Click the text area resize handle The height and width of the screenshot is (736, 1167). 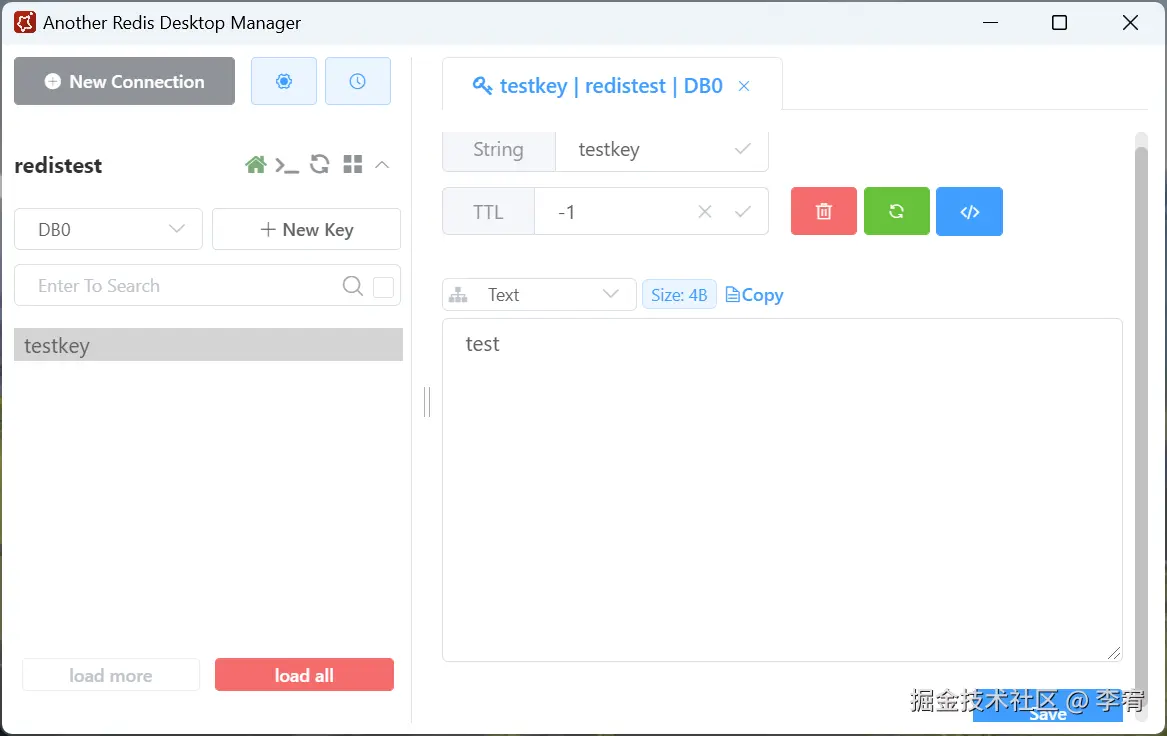1113,653
